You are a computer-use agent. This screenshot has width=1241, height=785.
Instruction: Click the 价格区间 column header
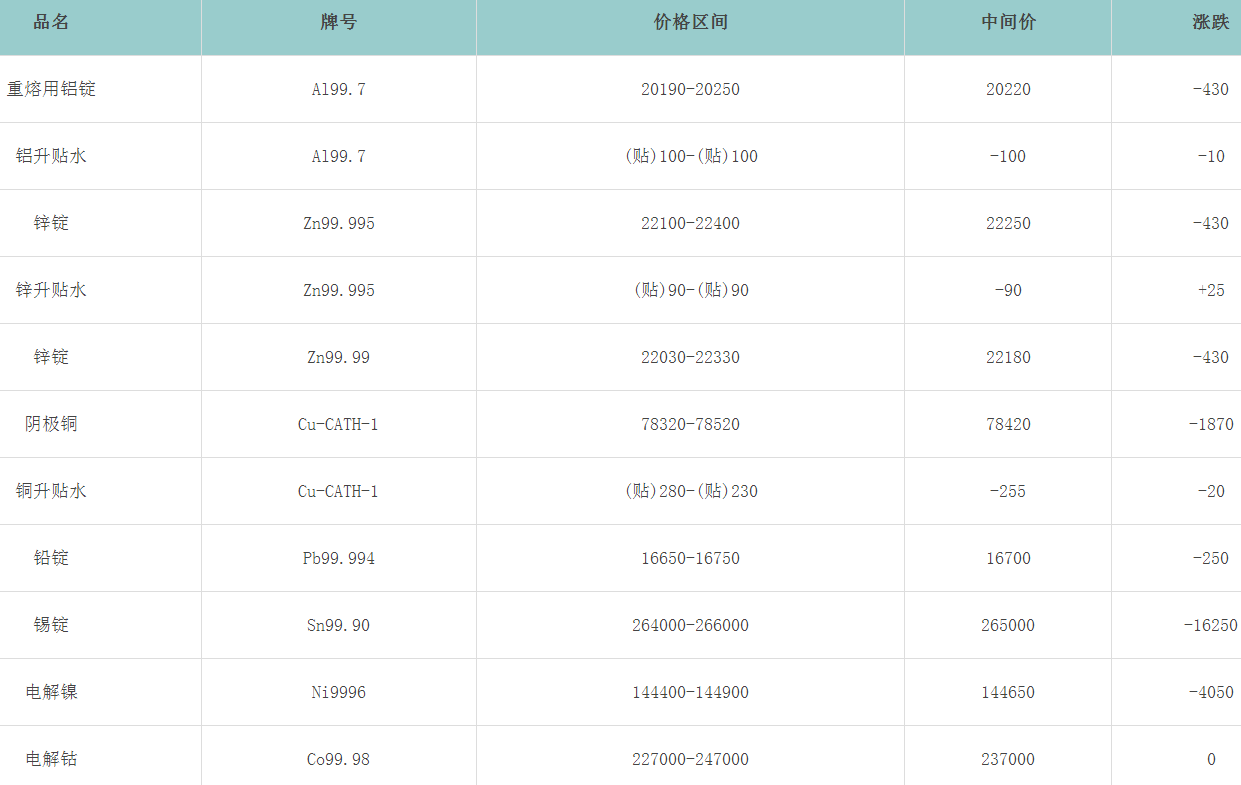point(690,23)
